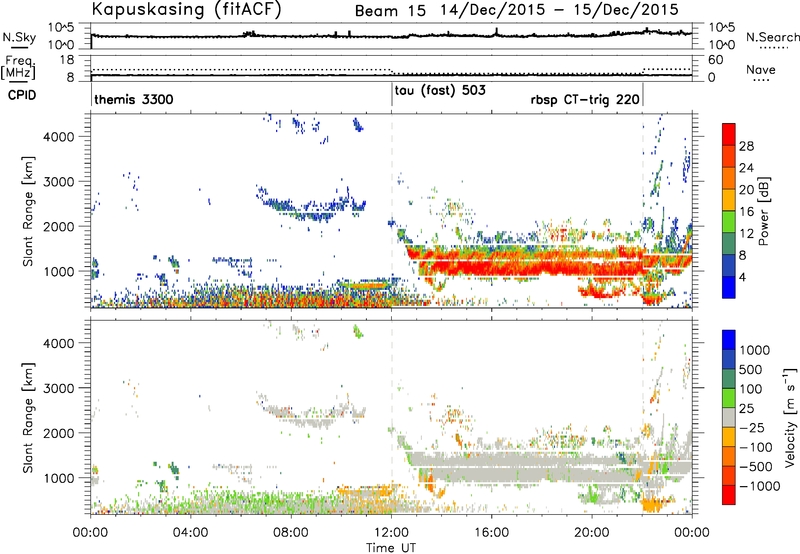The width and height of the screenshot is (800, 554).
Task: Click the "-500" tick on Velocity colorbar
Action: 756,467
